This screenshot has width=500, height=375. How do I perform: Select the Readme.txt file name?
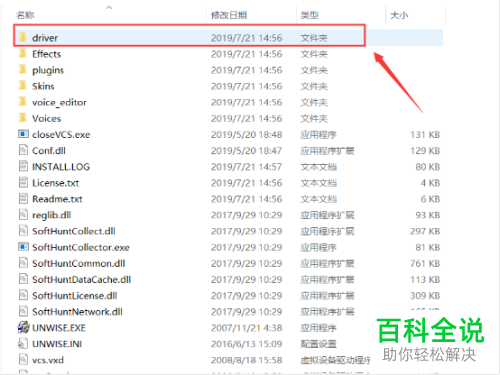pyautogui.click(x=57, y=199)
